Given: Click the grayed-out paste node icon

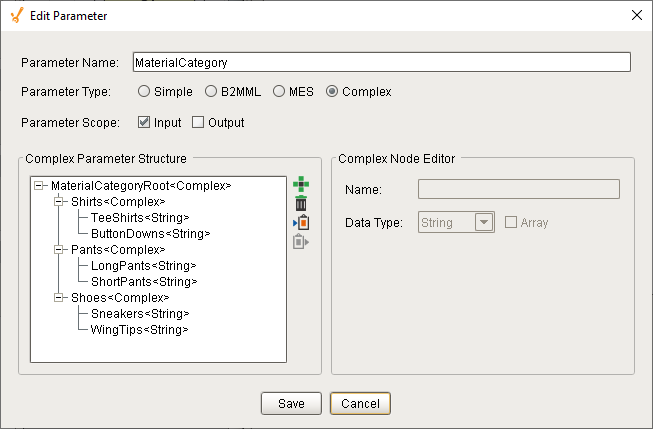Looking at the screenshot, I should 301,242.
